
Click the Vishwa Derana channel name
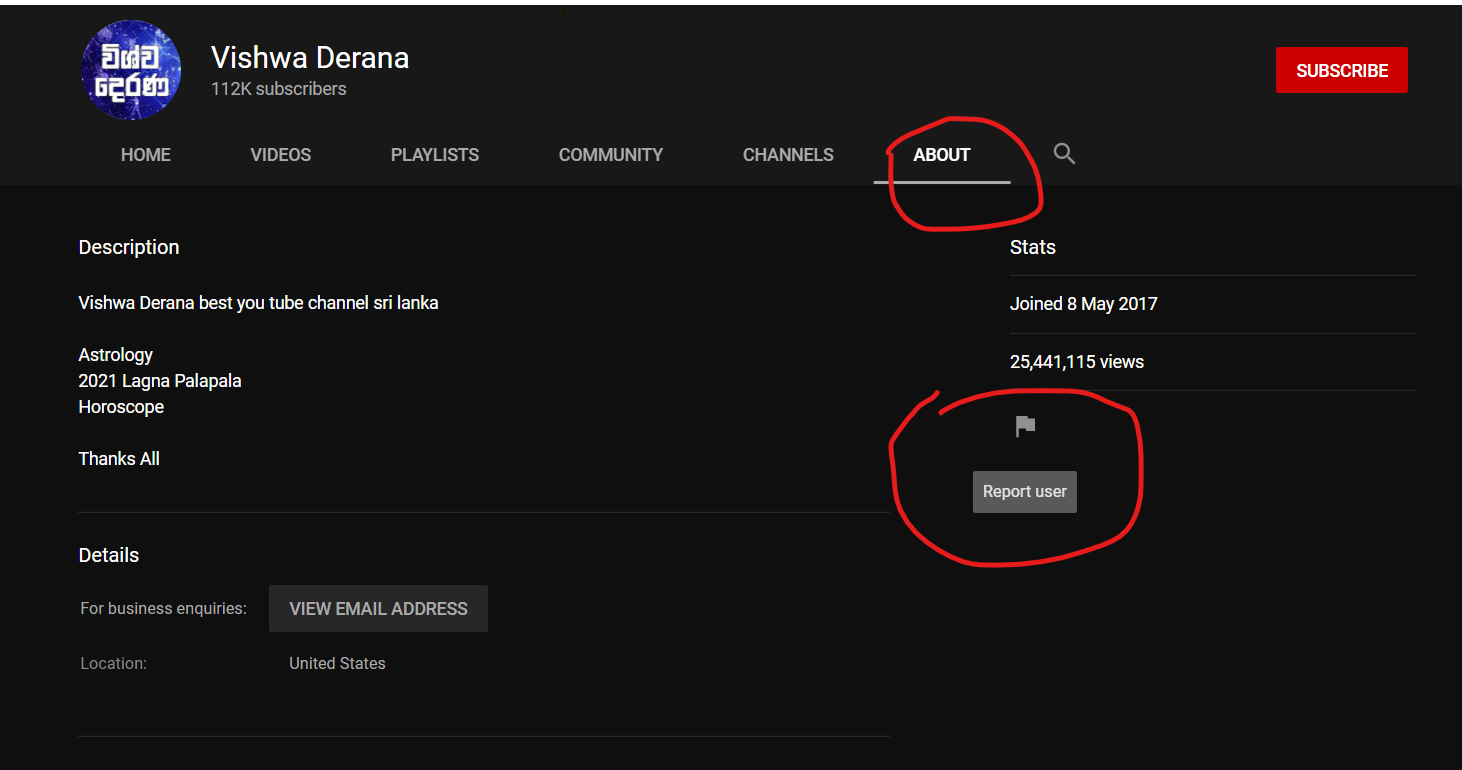(310, 58)
